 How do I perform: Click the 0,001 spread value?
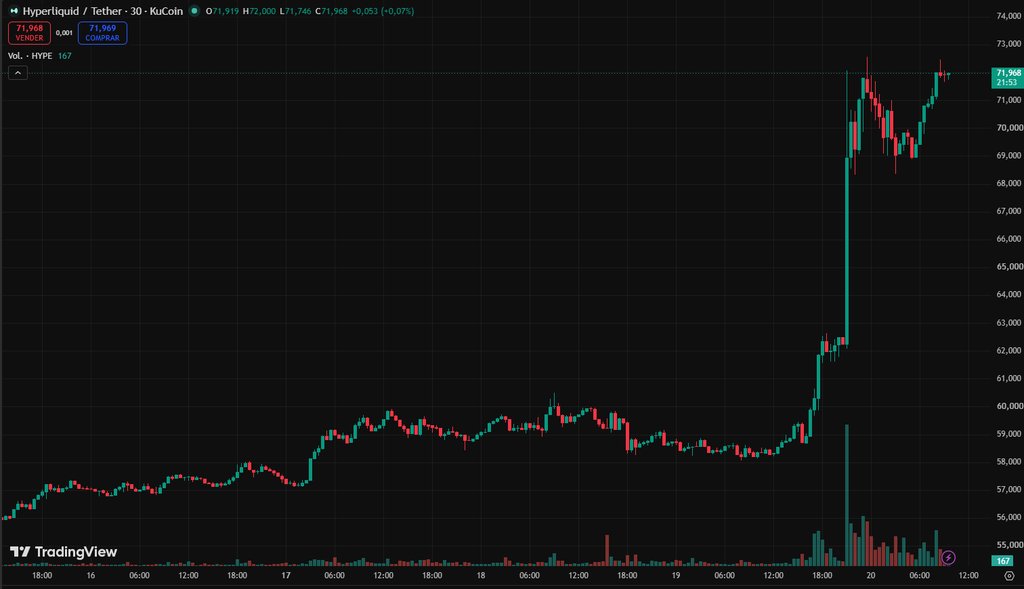pos(64,33)
